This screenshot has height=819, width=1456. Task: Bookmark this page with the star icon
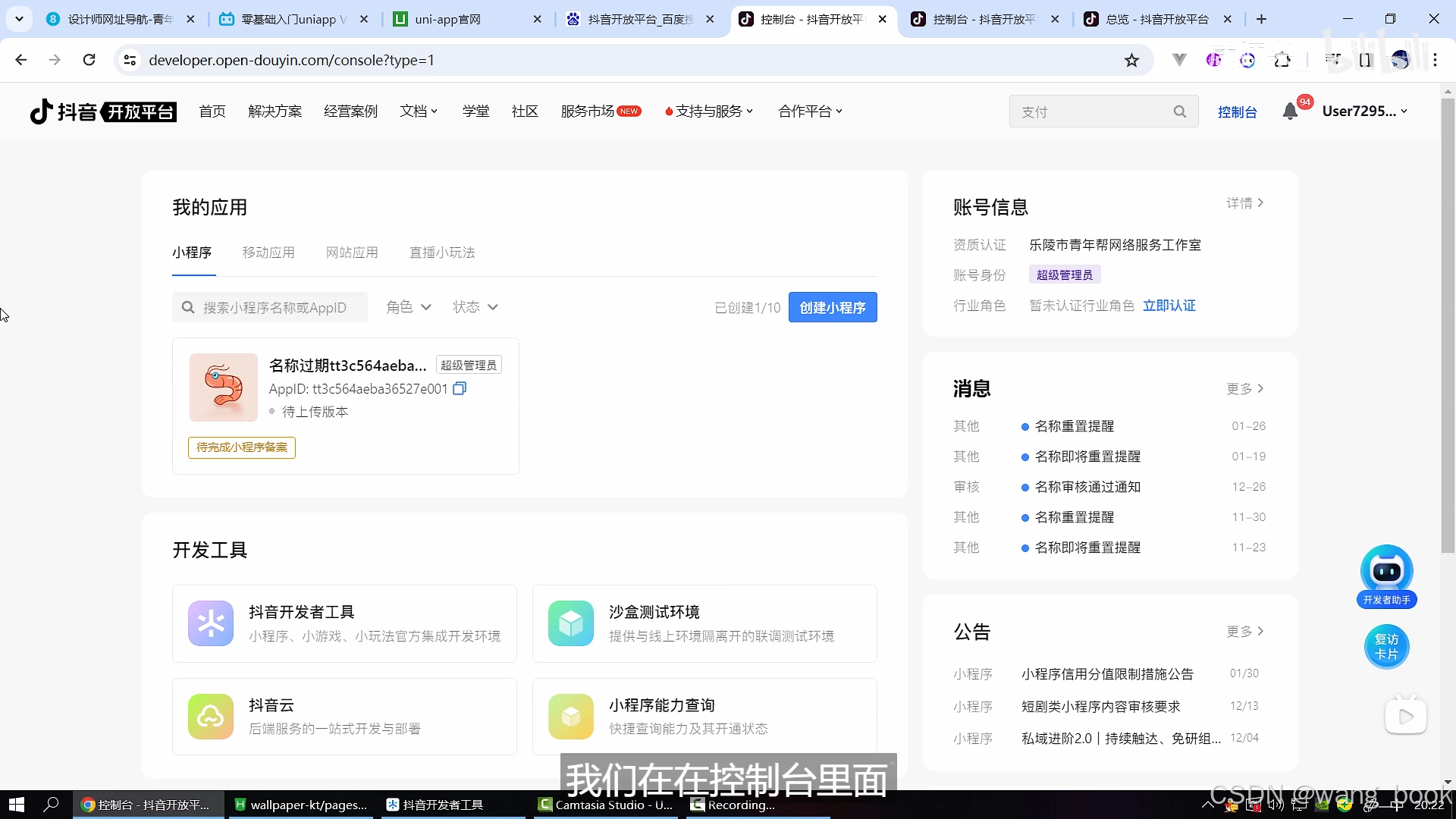tap(1131, 60)
